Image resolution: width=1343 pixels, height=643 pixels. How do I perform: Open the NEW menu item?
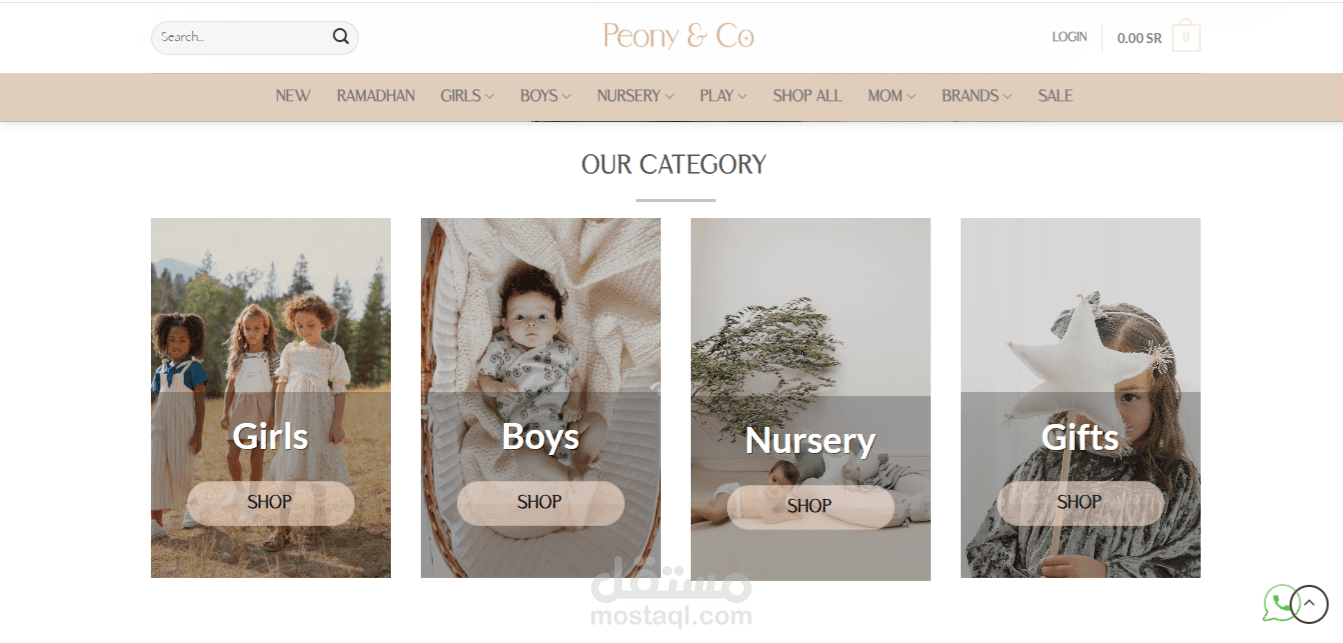click(x=293, y=96)
